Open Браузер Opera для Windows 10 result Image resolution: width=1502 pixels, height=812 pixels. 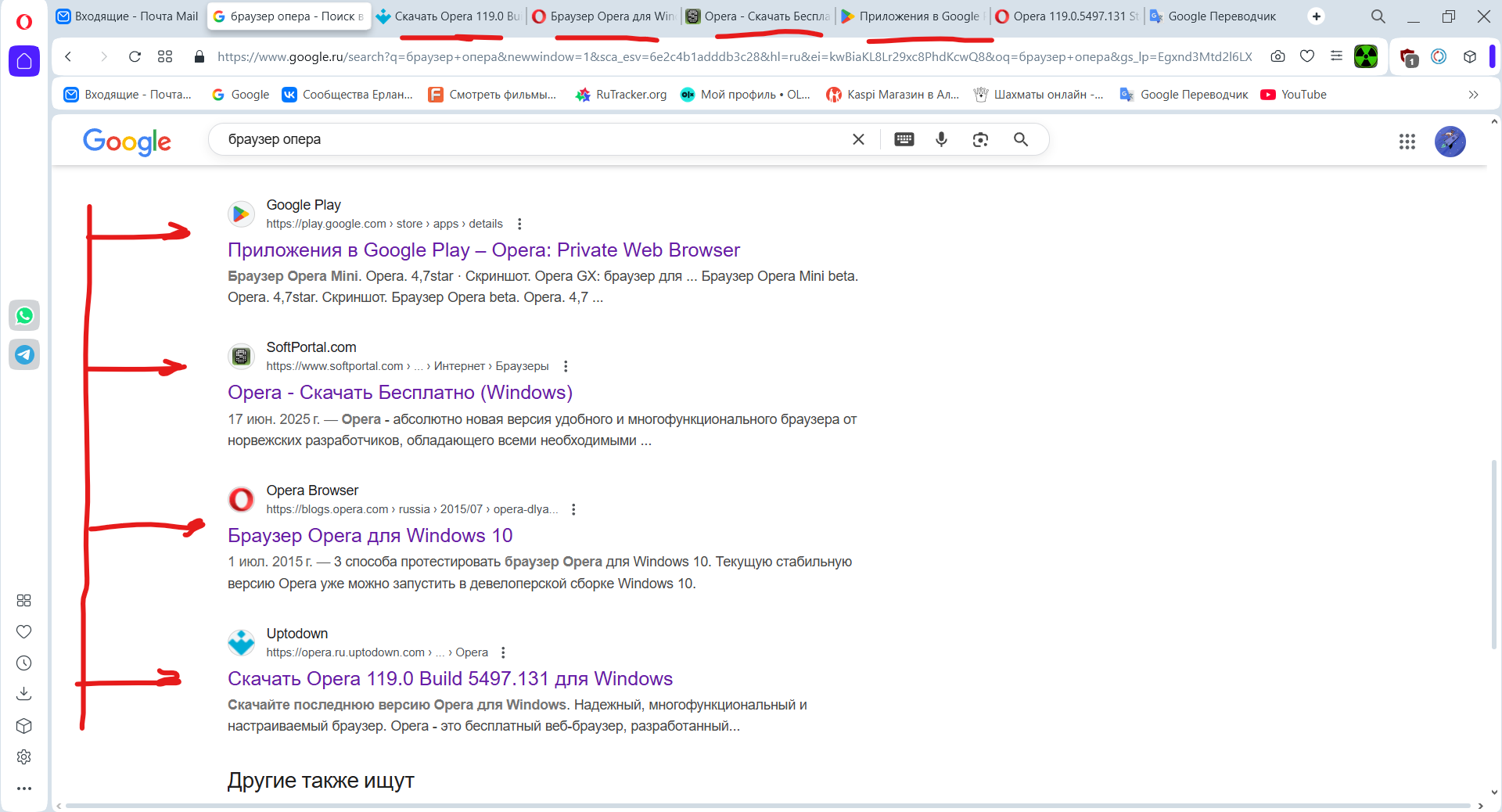(370, 536)
